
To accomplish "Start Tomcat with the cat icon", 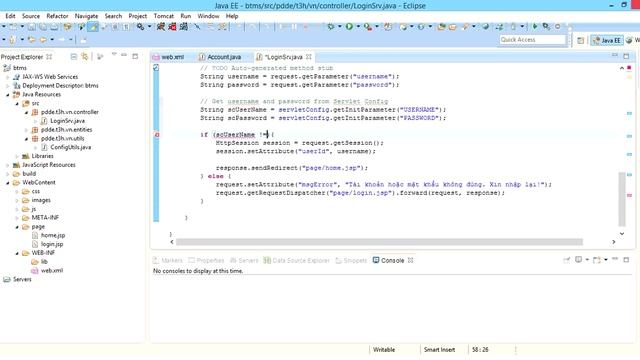I will click(161, 27).
